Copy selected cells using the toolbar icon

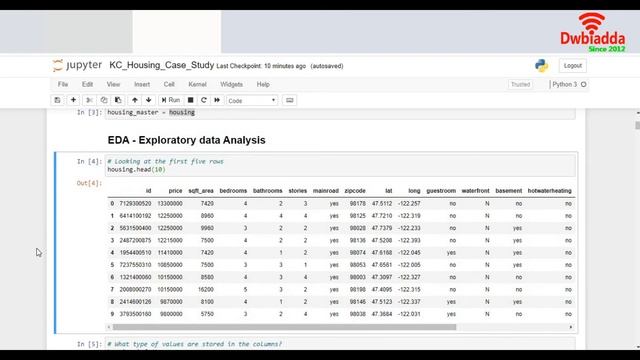click(x=104, y=100)
